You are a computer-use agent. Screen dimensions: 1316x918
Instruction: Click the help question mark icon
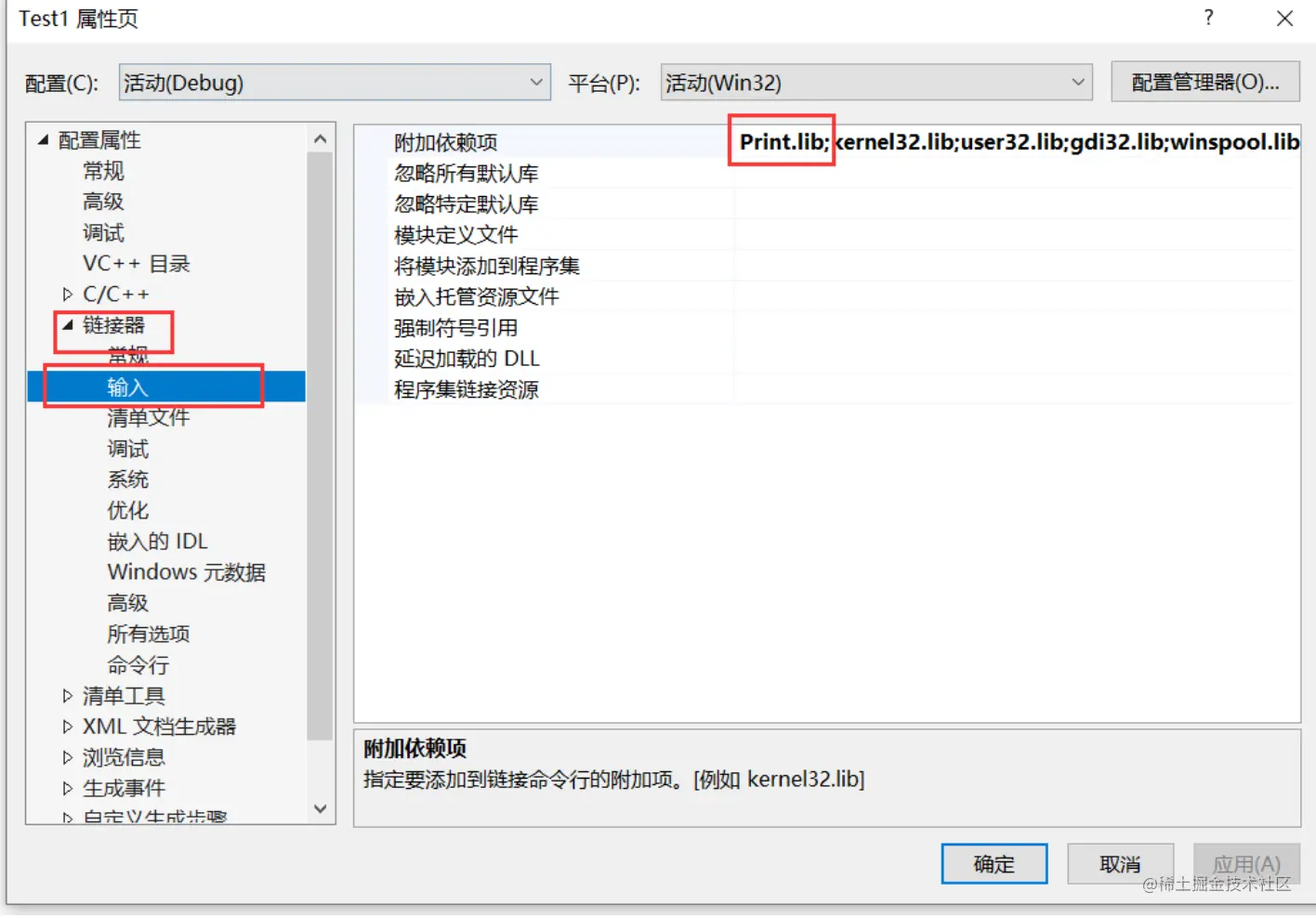pyautogui.click(x=1208, y=18)
